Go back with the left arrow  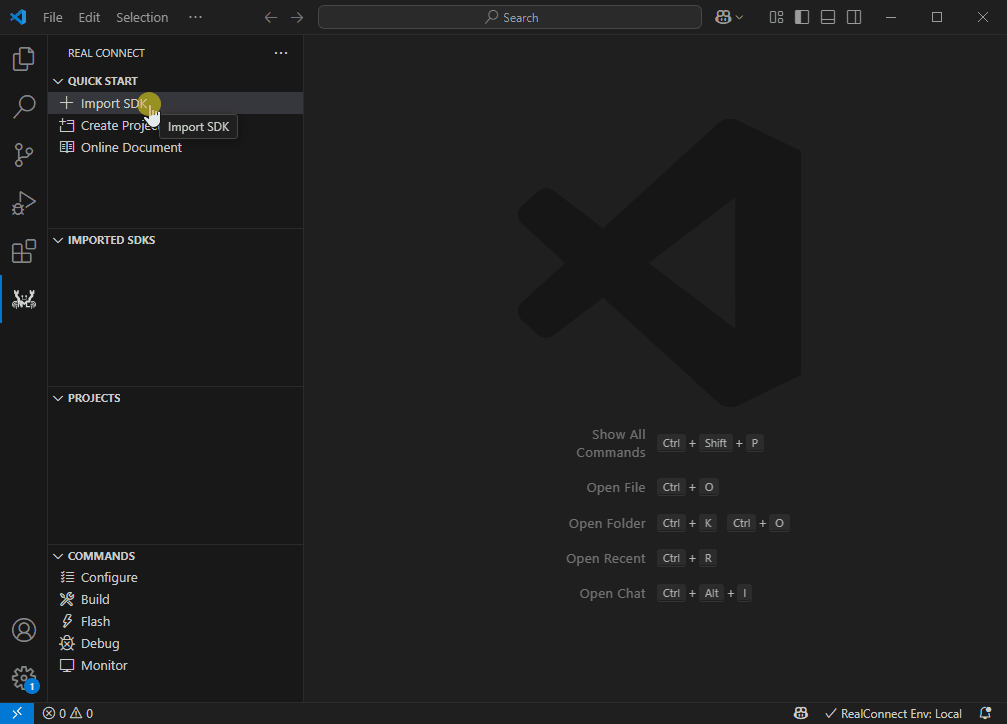(271, 17)
